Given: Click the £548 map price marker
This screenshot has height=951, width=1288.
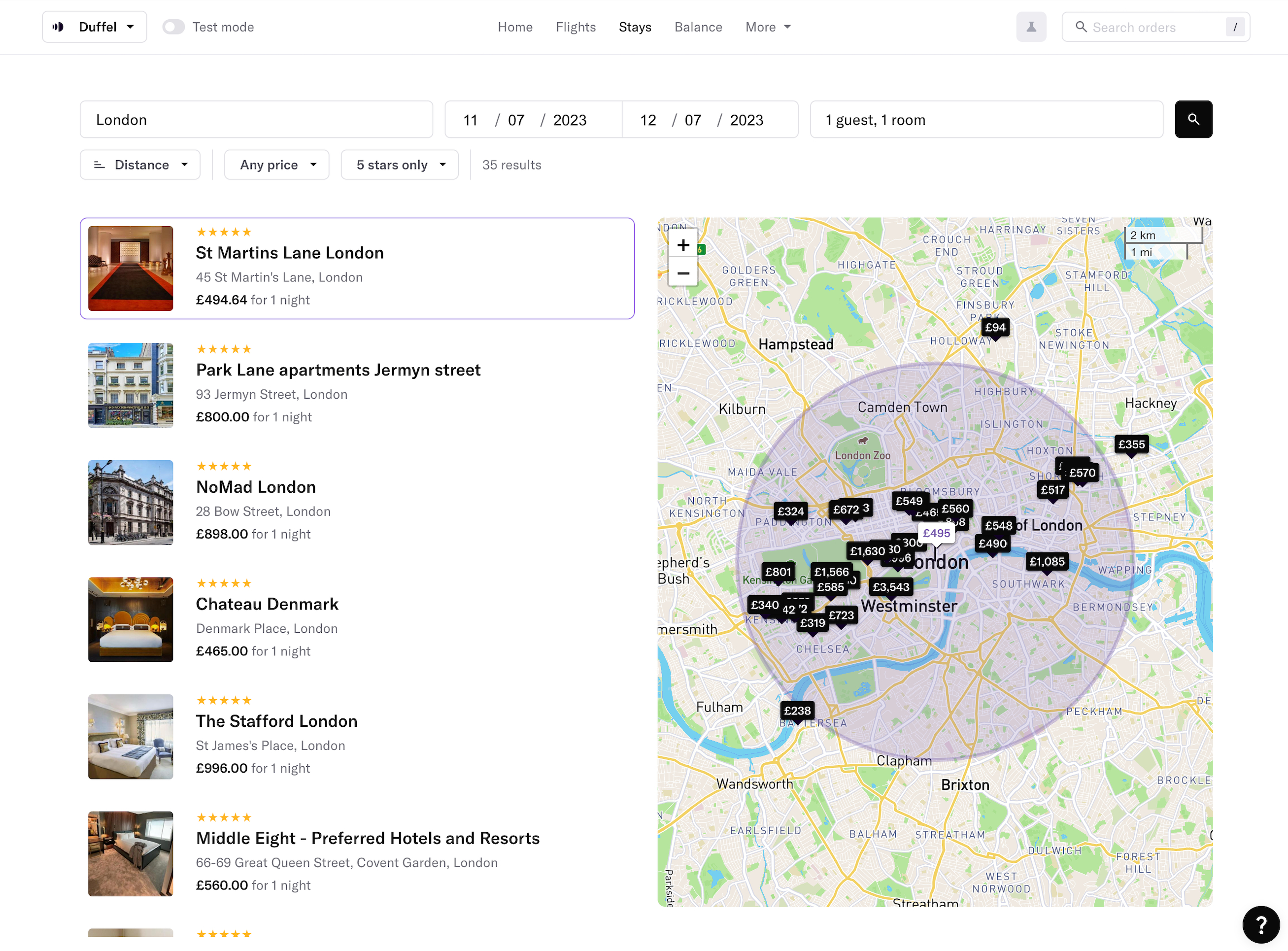Looking at the screenshot, I should click(997, 525).
